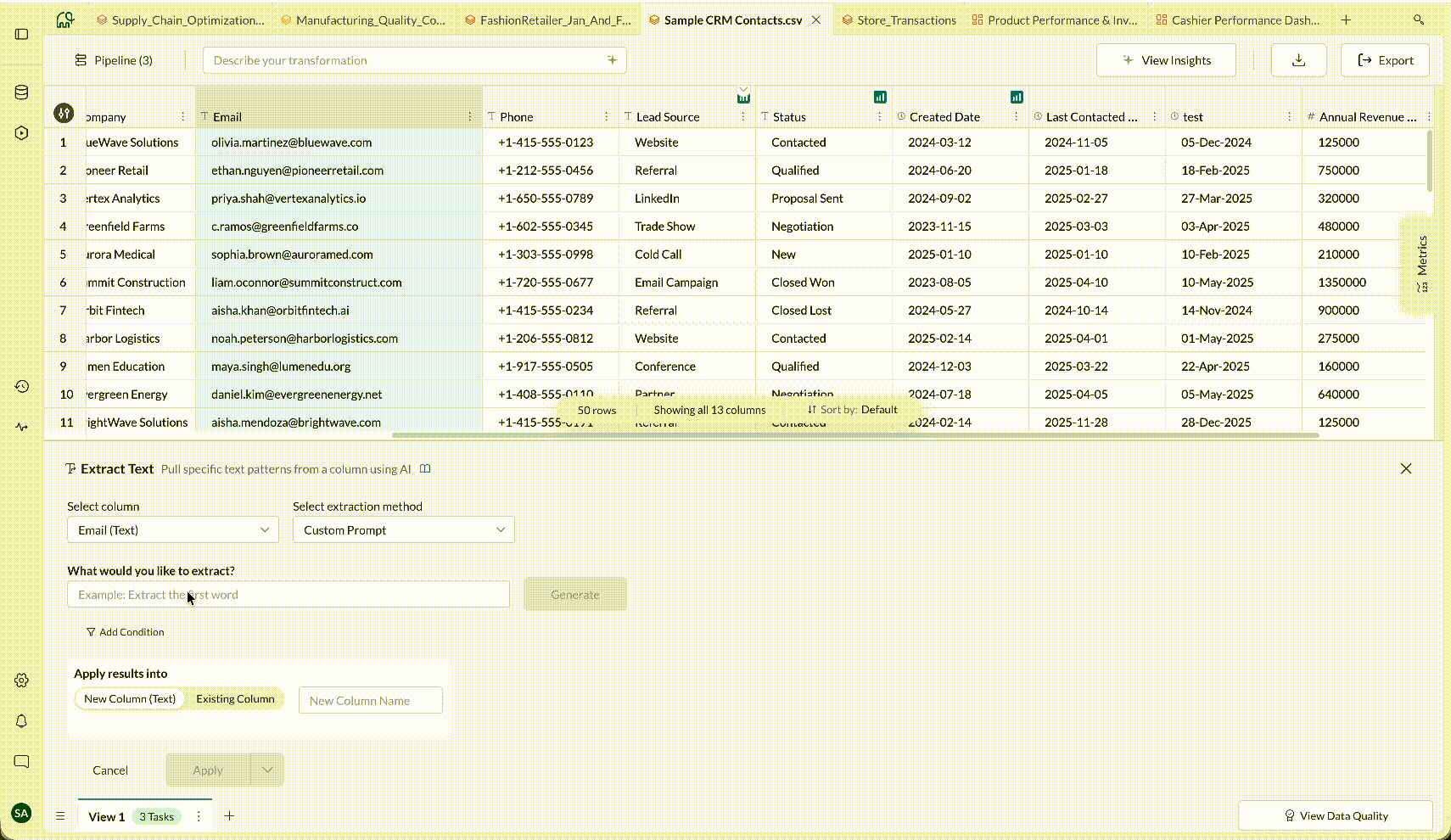1451x840 pixels.
Task: Open the database icon in left sidebar
Action: (22, 92)
